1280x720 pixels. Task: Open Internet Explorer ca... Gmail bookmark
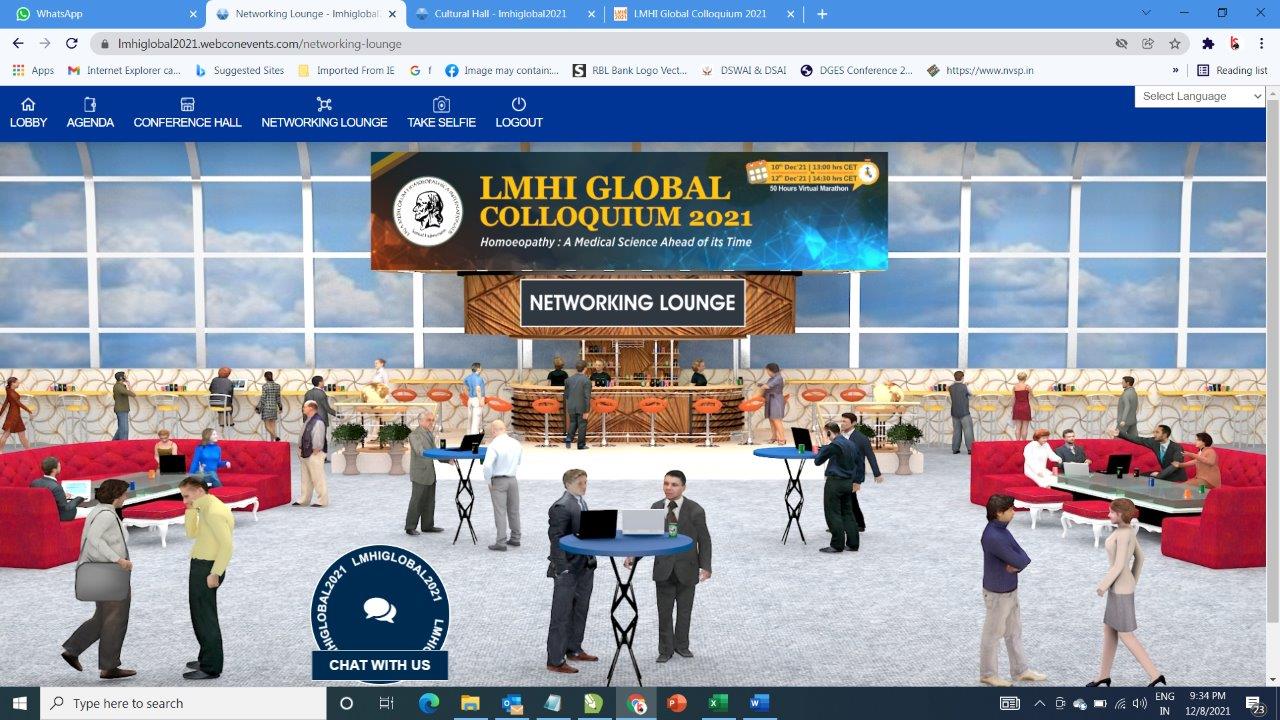124,70
